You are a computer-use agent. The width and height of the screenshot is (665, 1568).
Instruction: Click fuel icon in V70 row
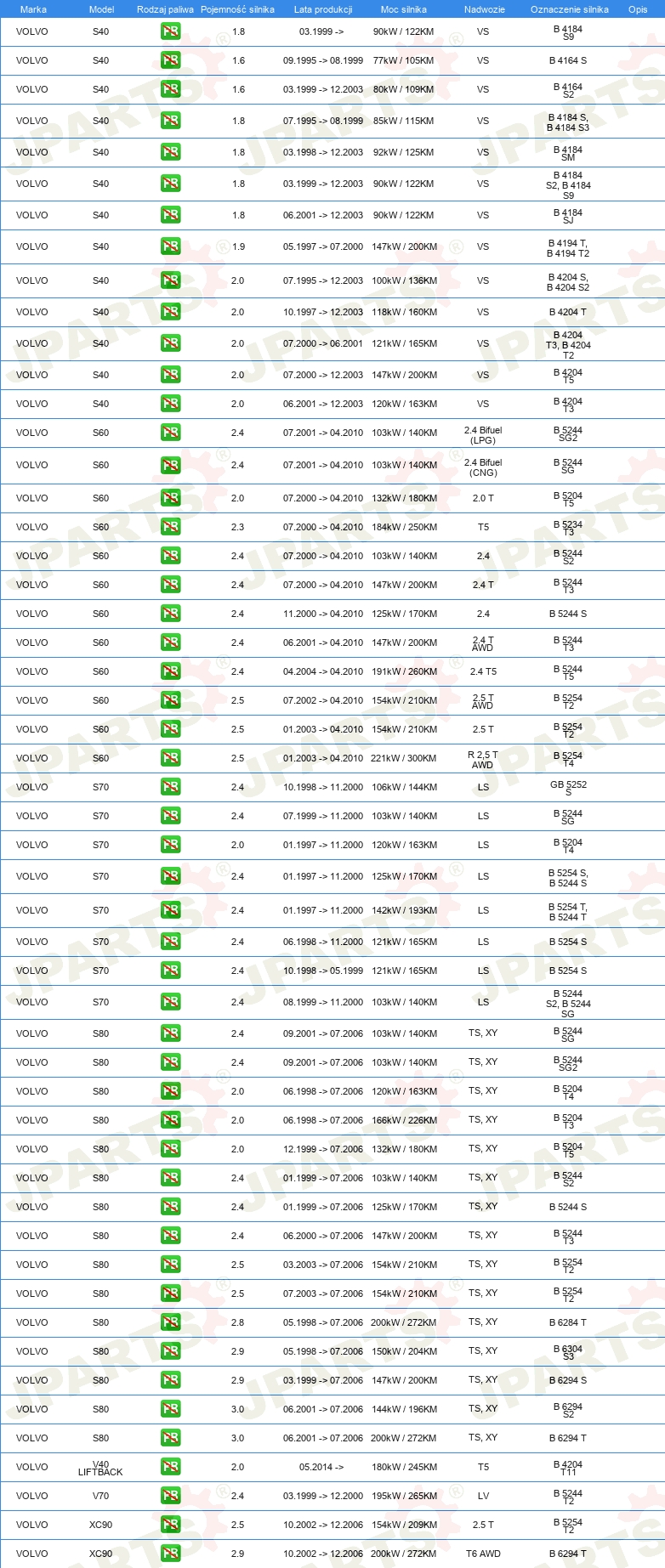(x=170, y=1496)
